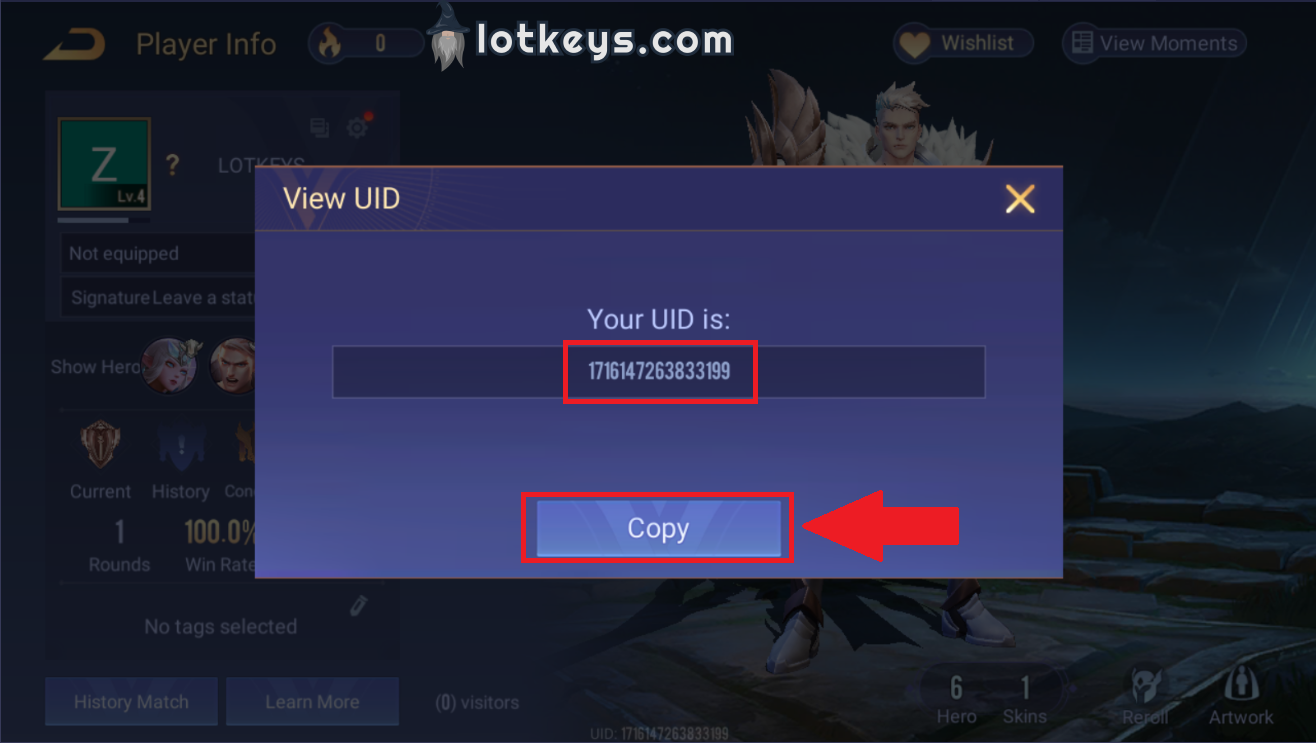Open profile settings gear icon
Image resolution: width=1316 pixels, height=743 pixels.
pos(358,127)
